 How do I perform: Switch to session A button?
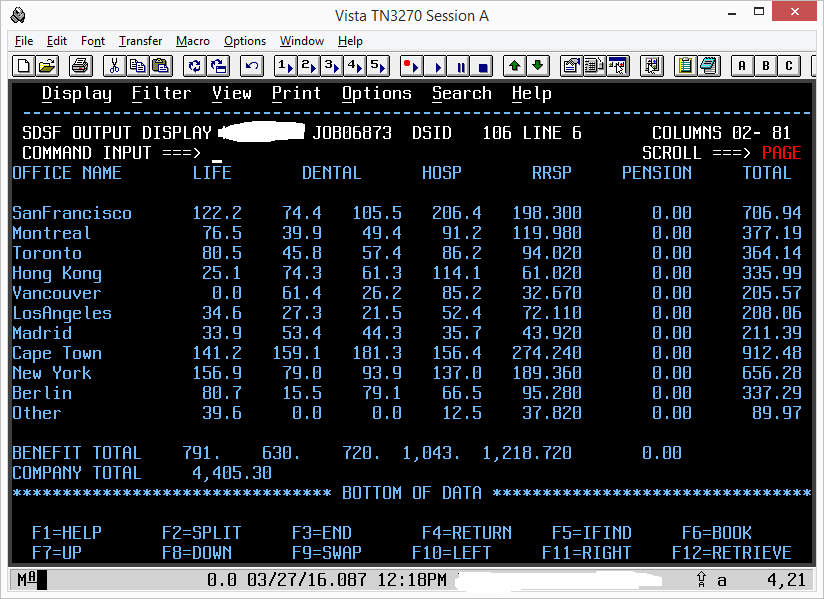click(742, 66)
